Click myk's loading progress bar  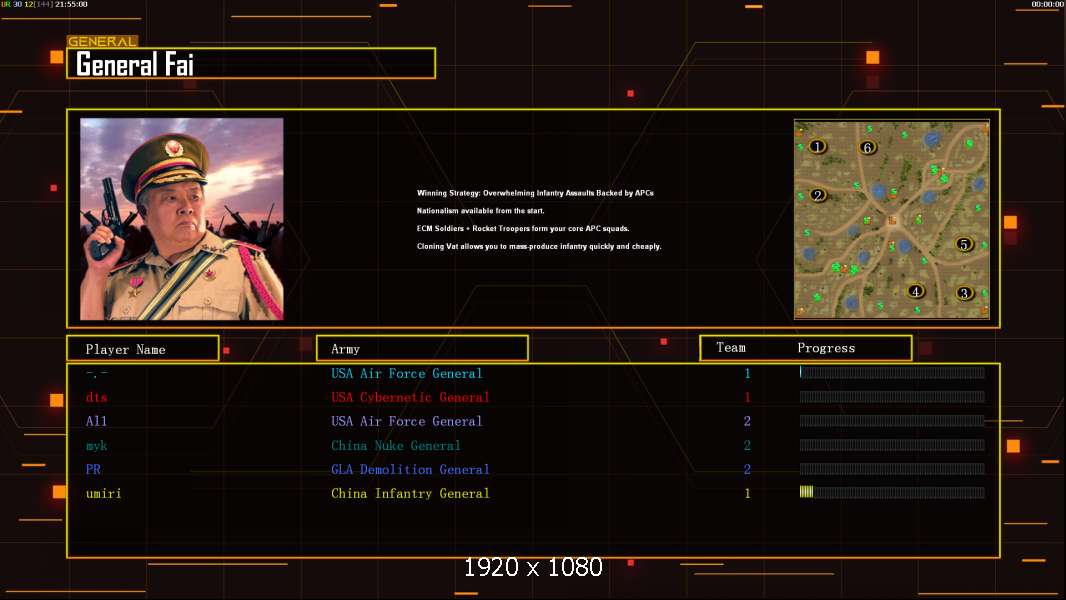point(892,444)
